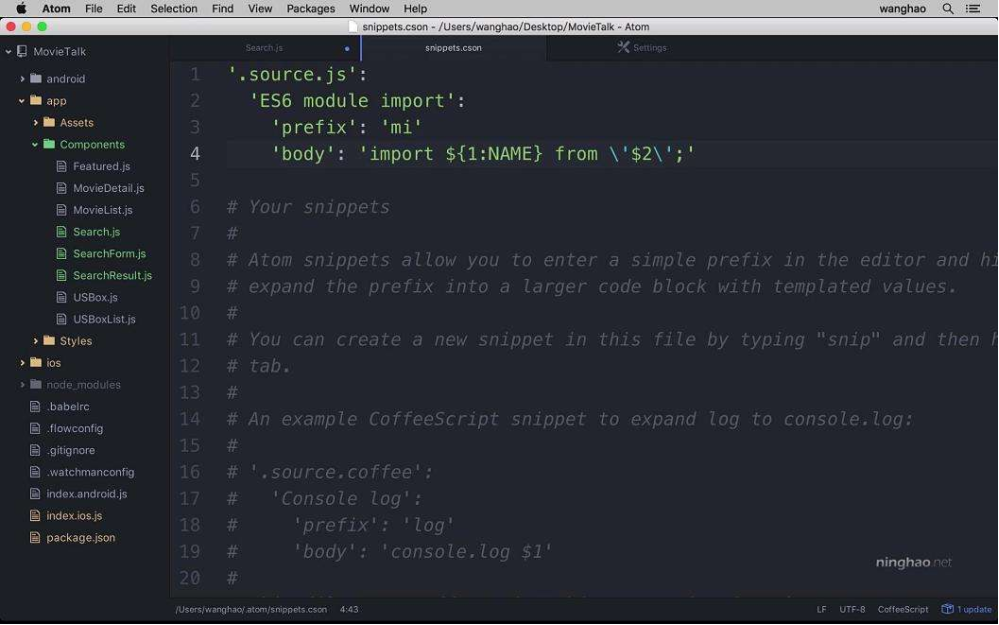This screenshot has width=999, height=625.
Task: Click the USBoxList.js file icon
Action: (61, 319)
